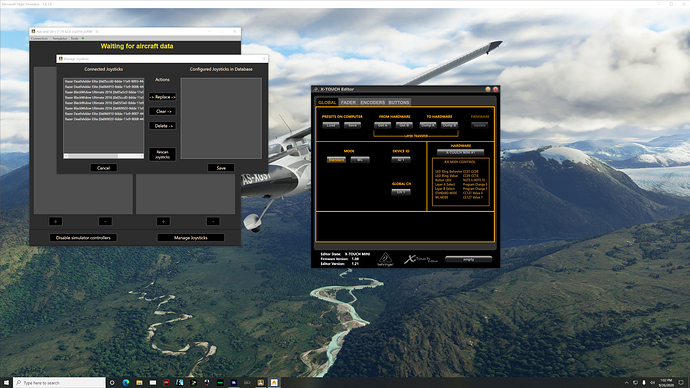
Task: Show hidden system tray icons
Action: 627,383
